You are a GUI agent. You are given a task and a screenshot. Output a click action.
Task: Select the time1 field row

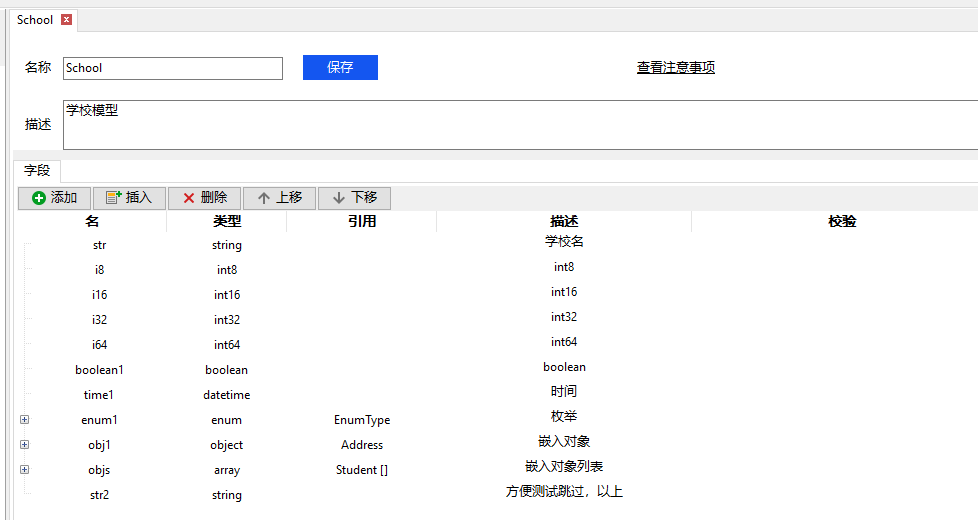[x=99, y=395]
